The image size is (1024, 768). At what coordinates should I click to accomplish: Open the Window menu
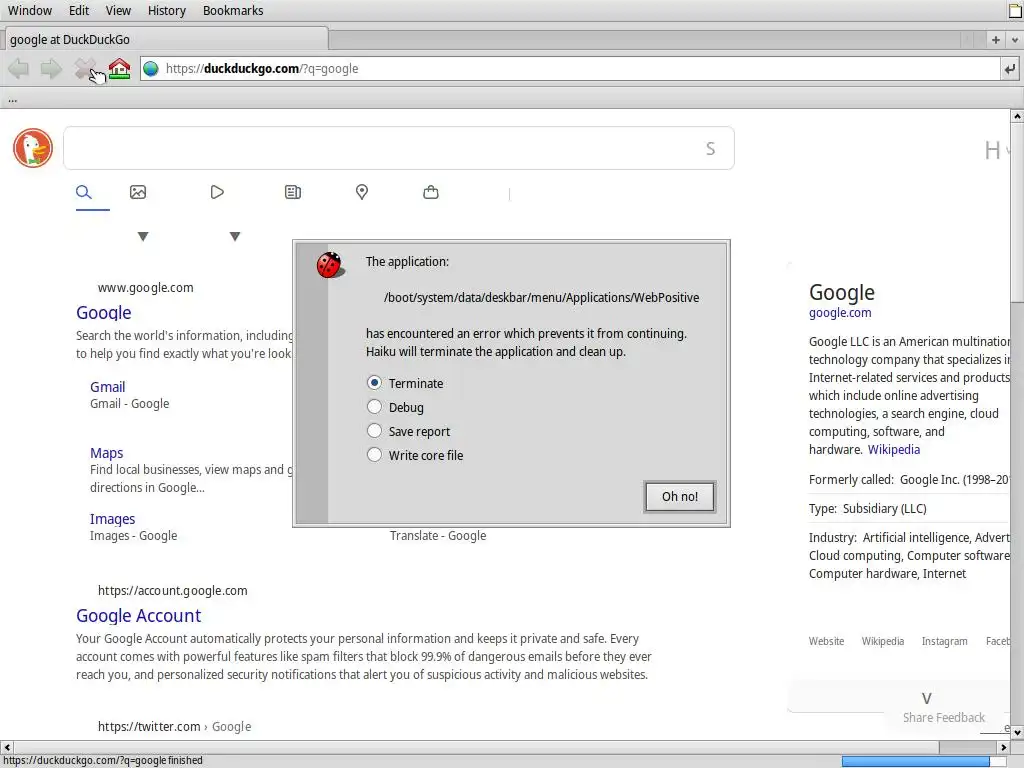coord(30,10)
